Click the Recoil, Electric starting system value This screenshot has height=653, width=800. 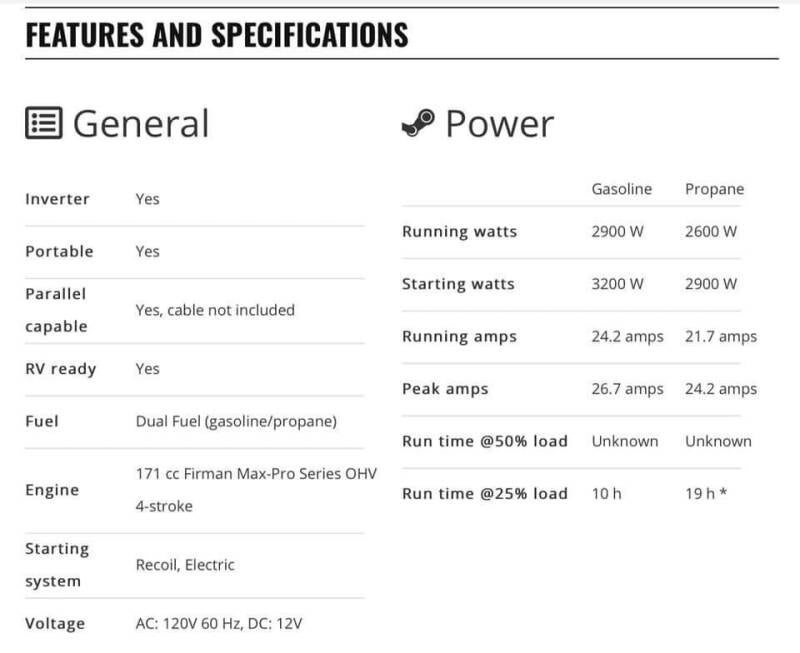(185, 565)
